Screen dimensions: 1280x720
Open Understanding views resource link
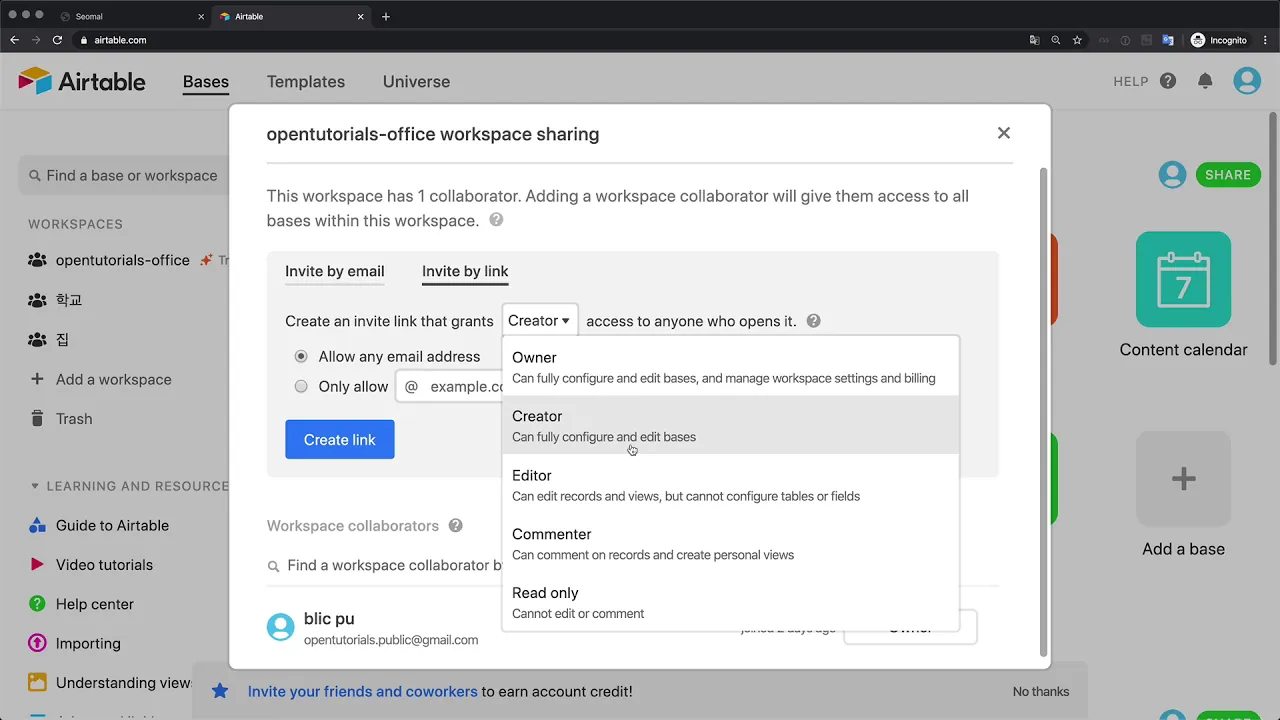(x=124, y=683)
